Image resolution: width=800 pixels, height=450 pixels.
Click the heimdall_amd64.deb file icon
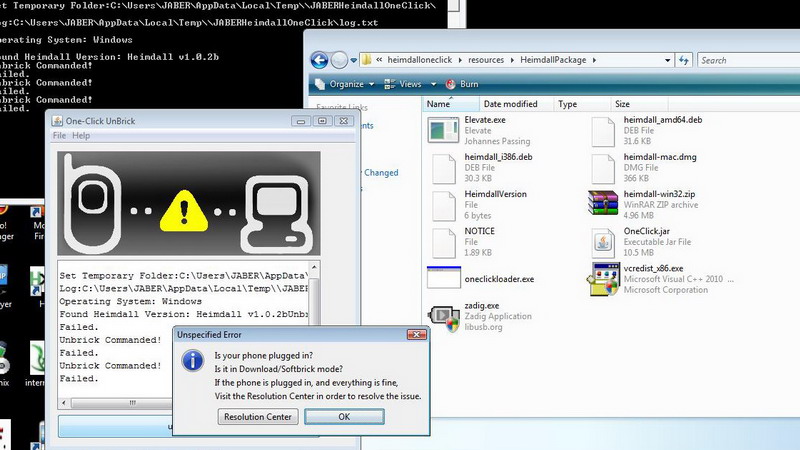603,131
